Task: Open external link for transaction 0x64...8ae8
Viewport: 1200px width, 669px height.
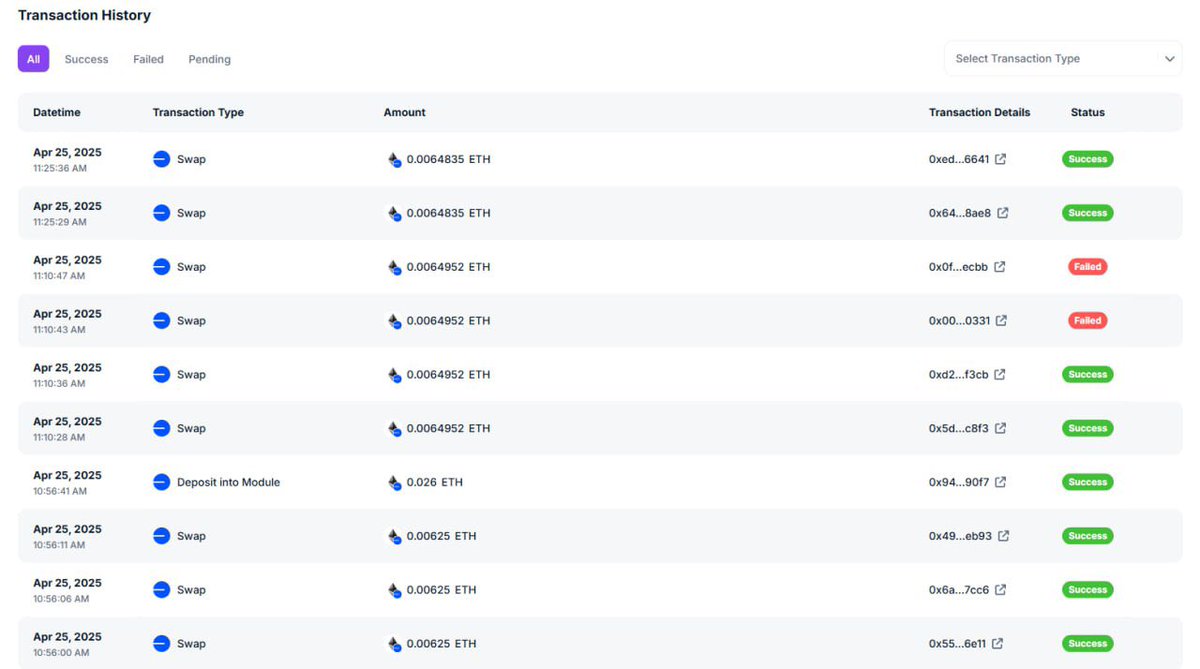Action: (1003, 213)
